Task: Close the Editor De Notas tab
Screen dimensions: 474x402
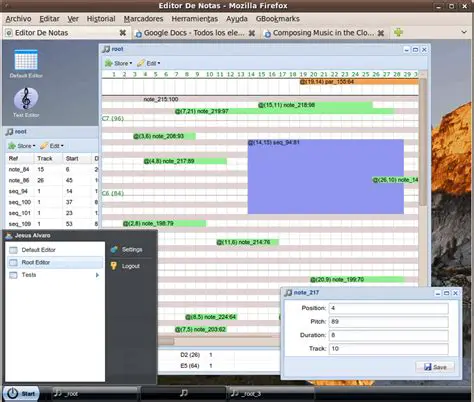Action: click(x=123, y=33)
